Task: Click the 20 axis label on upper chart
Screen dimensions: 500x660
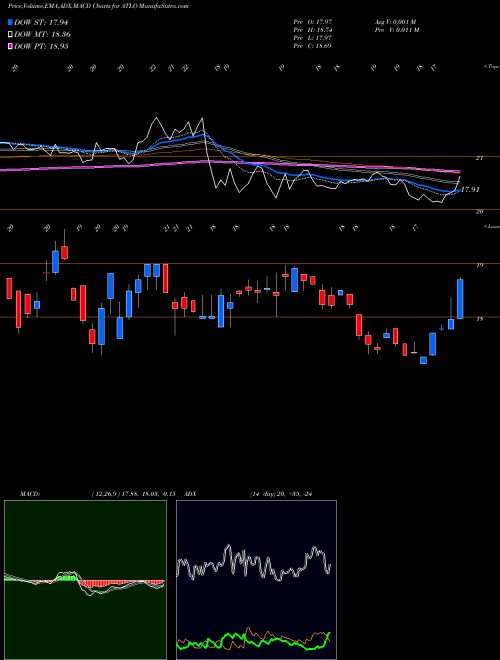Action: click(x=479, y=212)
